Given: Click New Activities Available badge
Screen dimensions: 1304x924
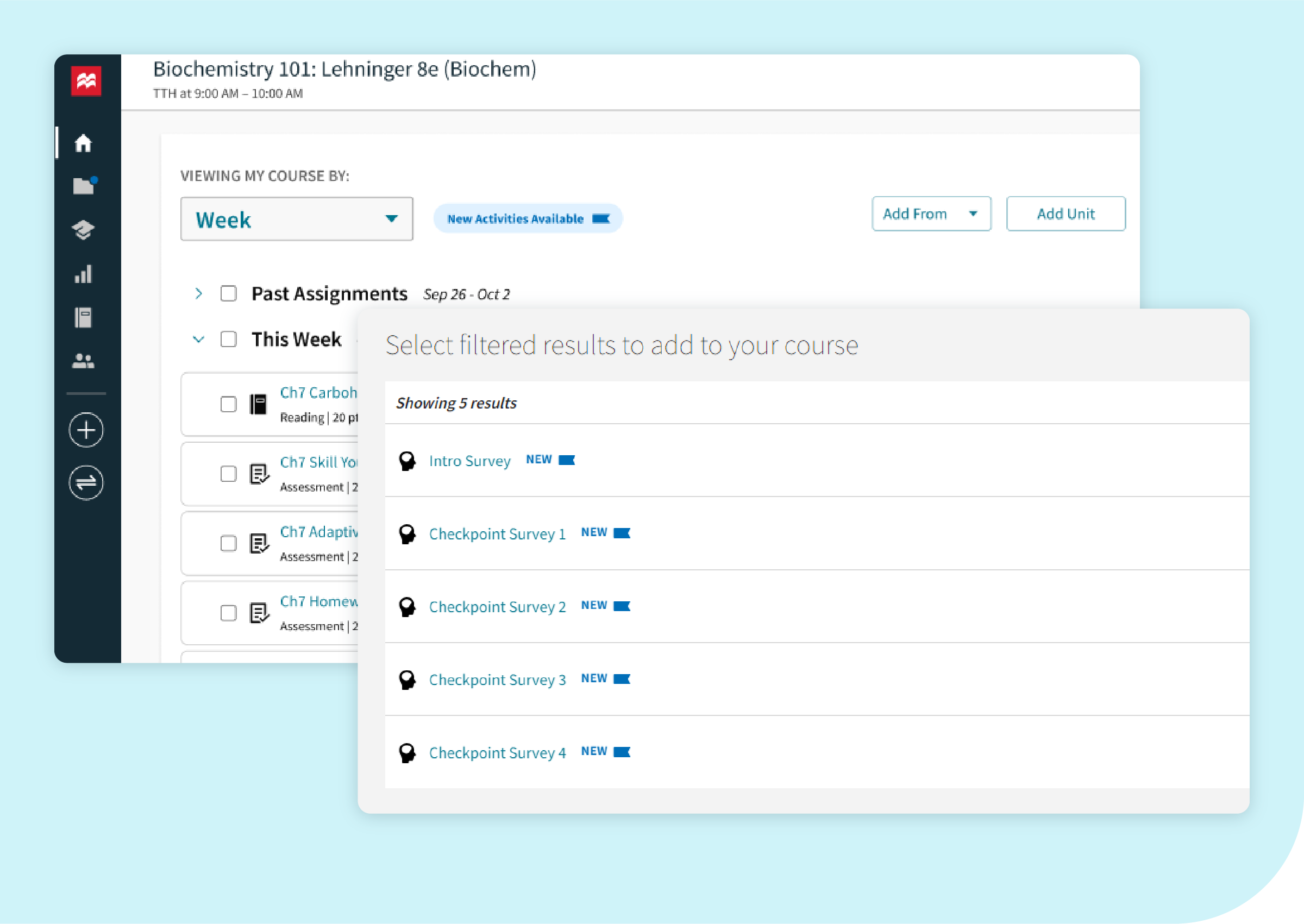Looking at the screenshot, I should point(528,219).
